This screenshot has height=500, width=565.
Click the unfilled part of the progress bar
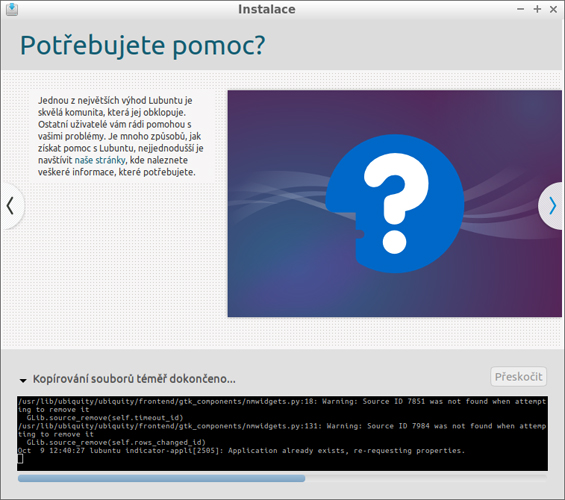click(x=426, y=478)
